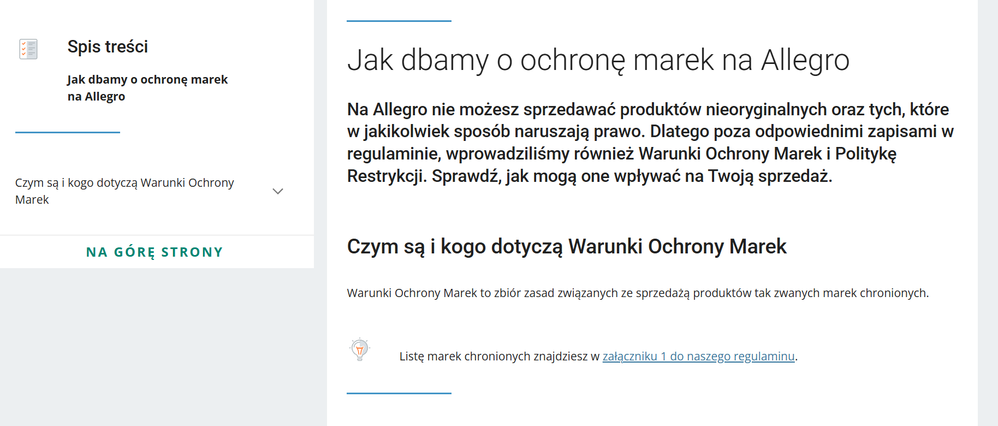Viewport: 998px width, 426px height.
Task: Click the 'Spis treści' heading
Action: click(108, 46)
